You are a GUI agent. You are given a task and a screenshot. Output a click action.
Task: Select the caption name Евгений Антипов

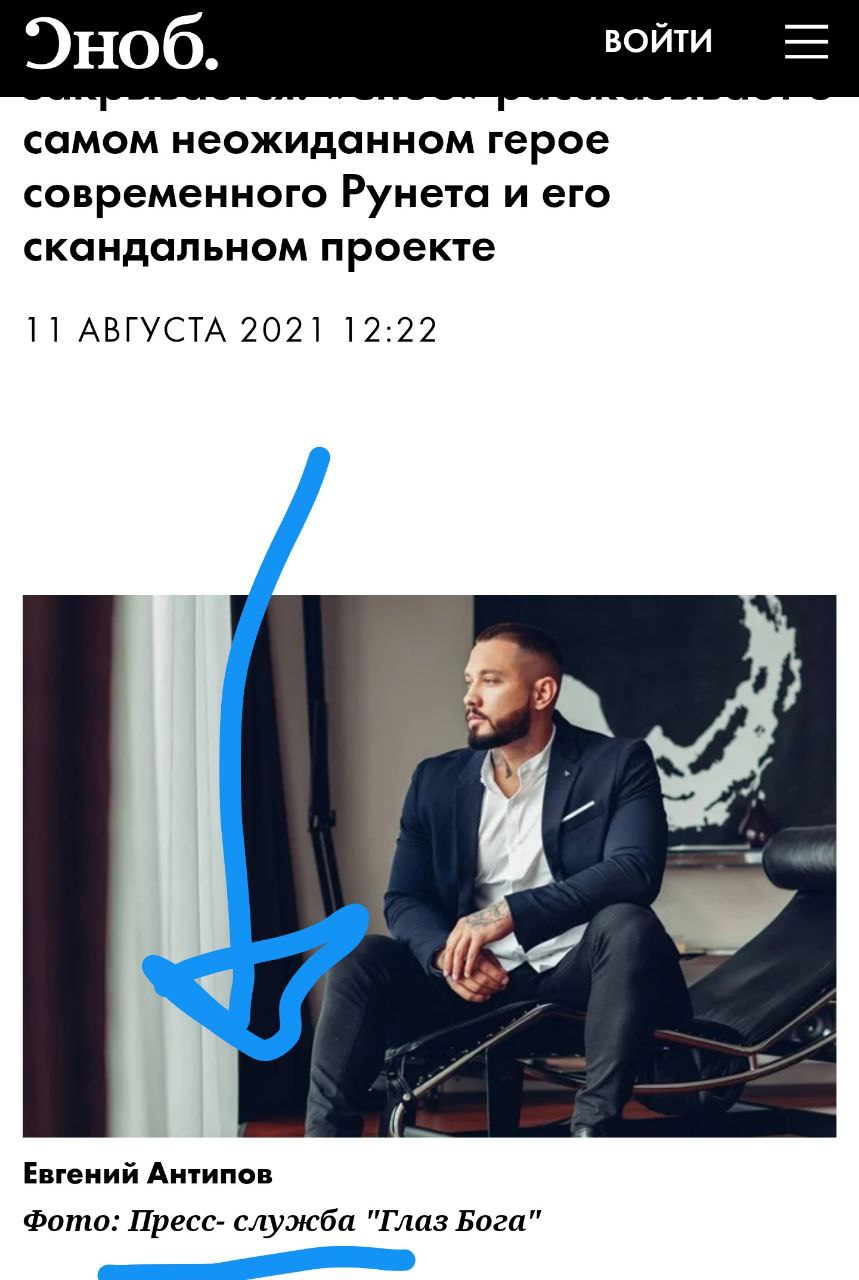[148, 1173]
